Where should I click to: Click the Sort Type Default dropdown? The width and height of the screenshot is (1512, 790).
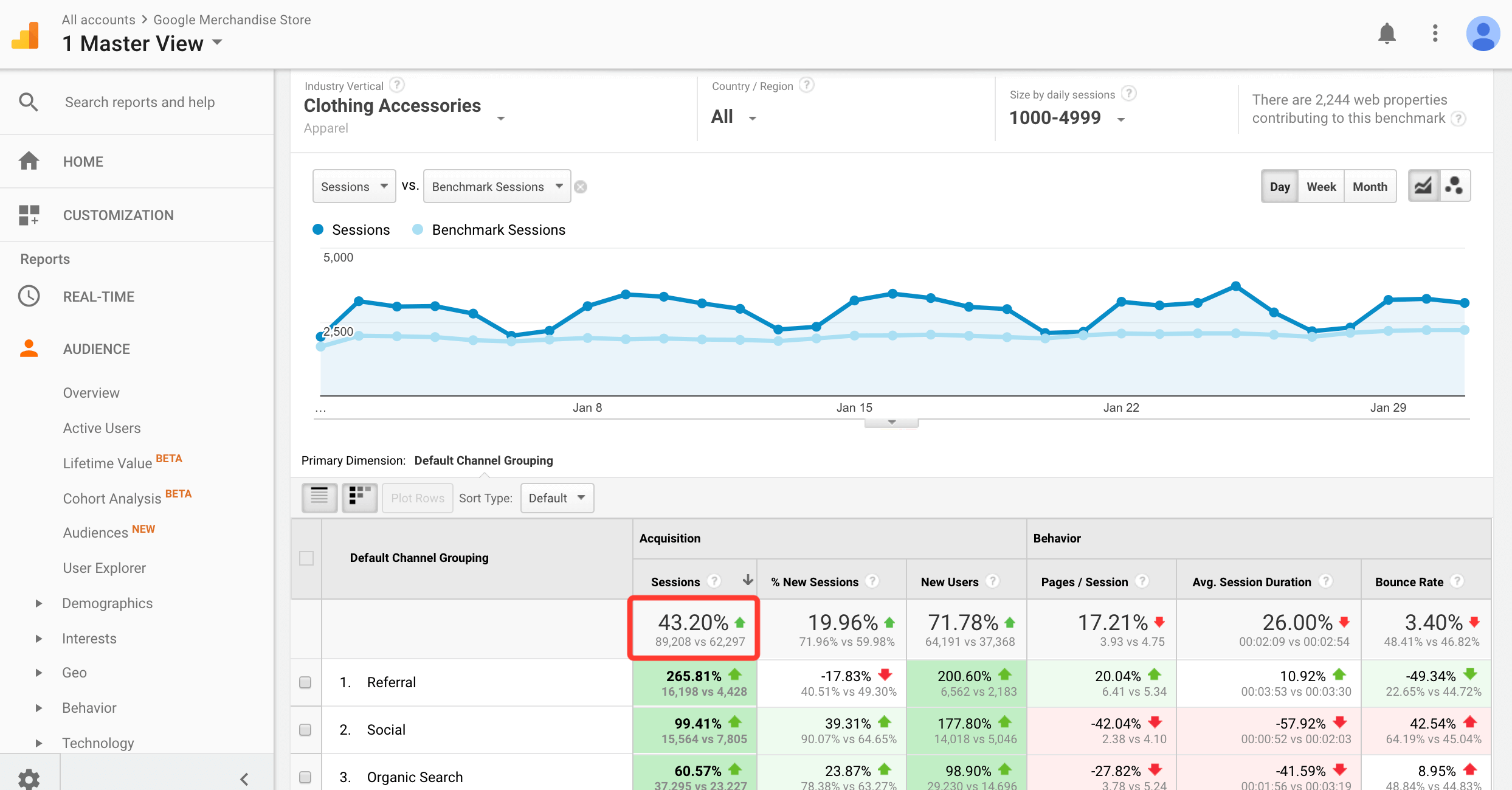pyautogui.click(x=553, y=497)
